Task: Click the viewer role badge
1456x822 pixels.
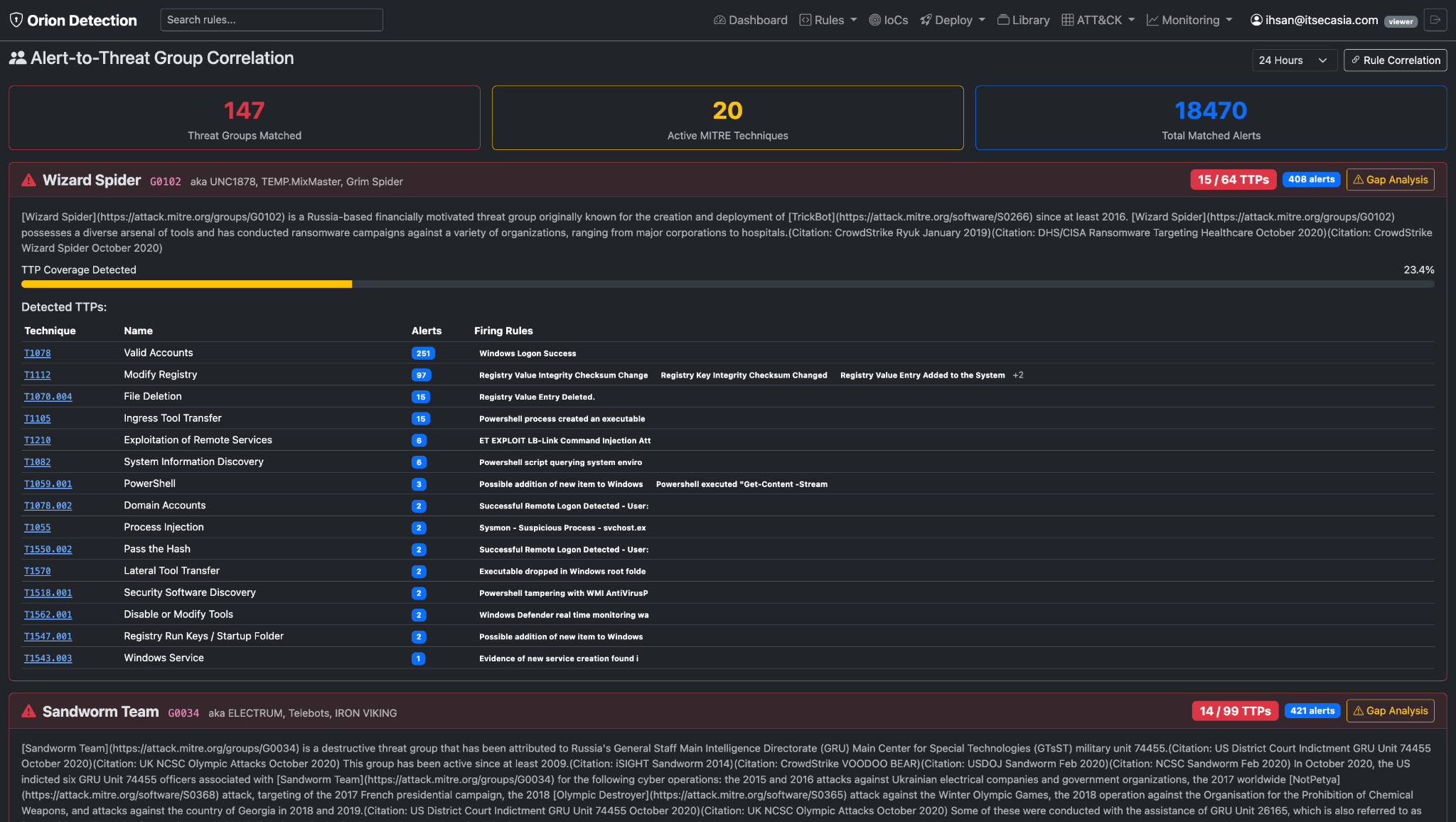Action: pyautogui.click(x=1401, y=21)
